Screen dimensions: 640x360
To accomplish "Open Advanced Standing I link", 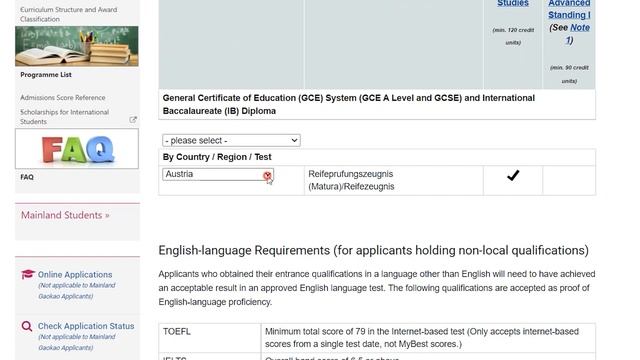I will (569, 9).
